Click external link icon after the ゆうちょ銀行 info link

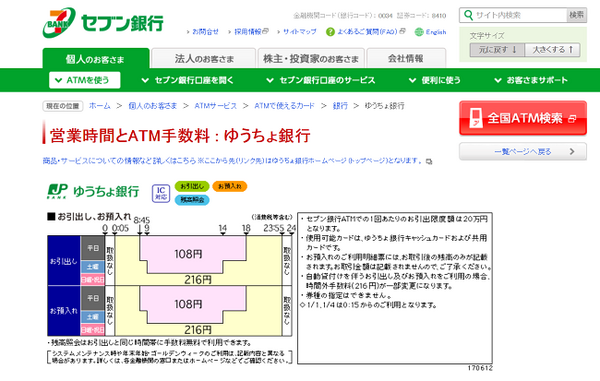click(429, 161)
